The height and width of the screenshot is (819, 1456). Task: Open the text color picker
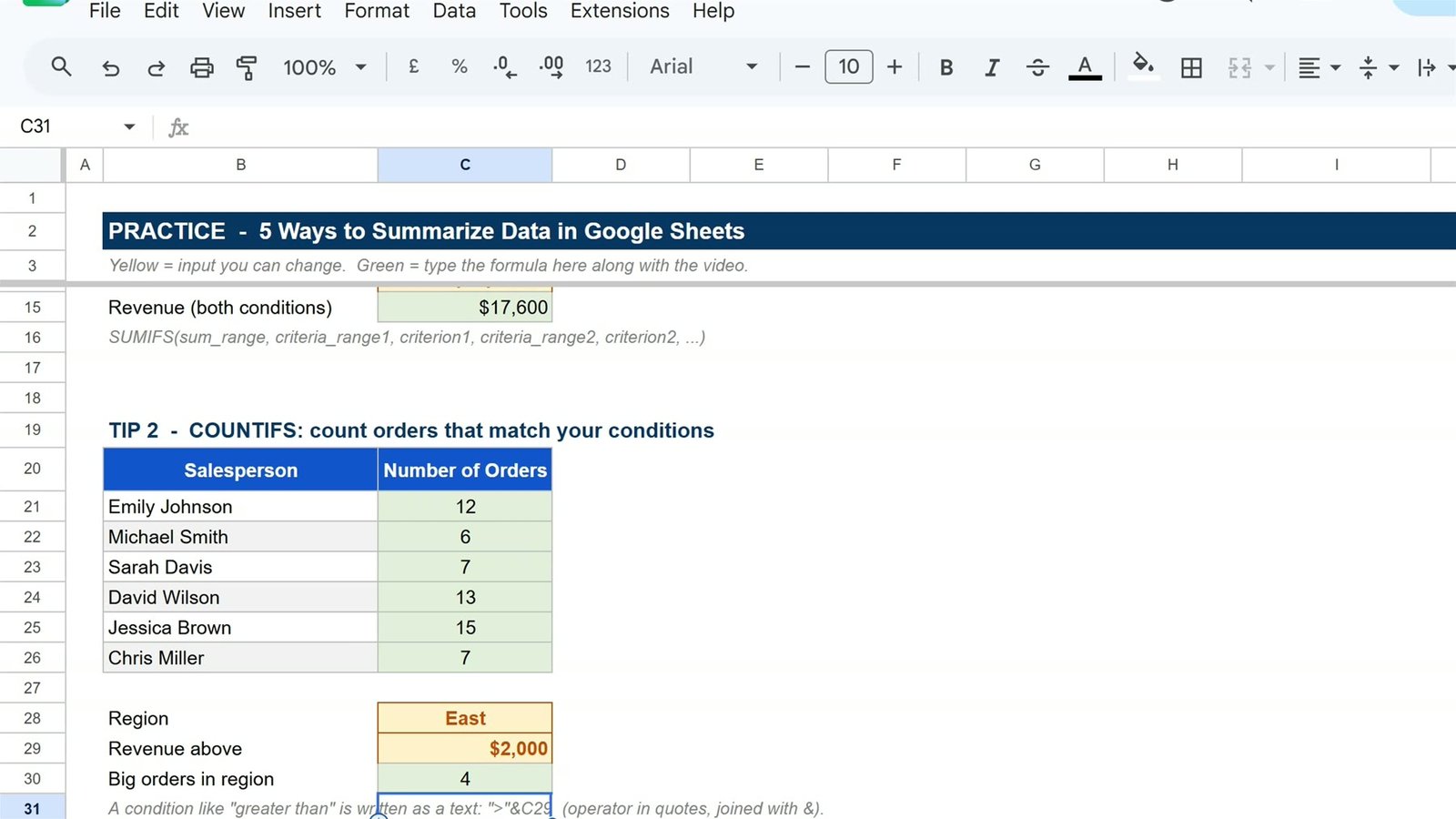click(1085, 67)
